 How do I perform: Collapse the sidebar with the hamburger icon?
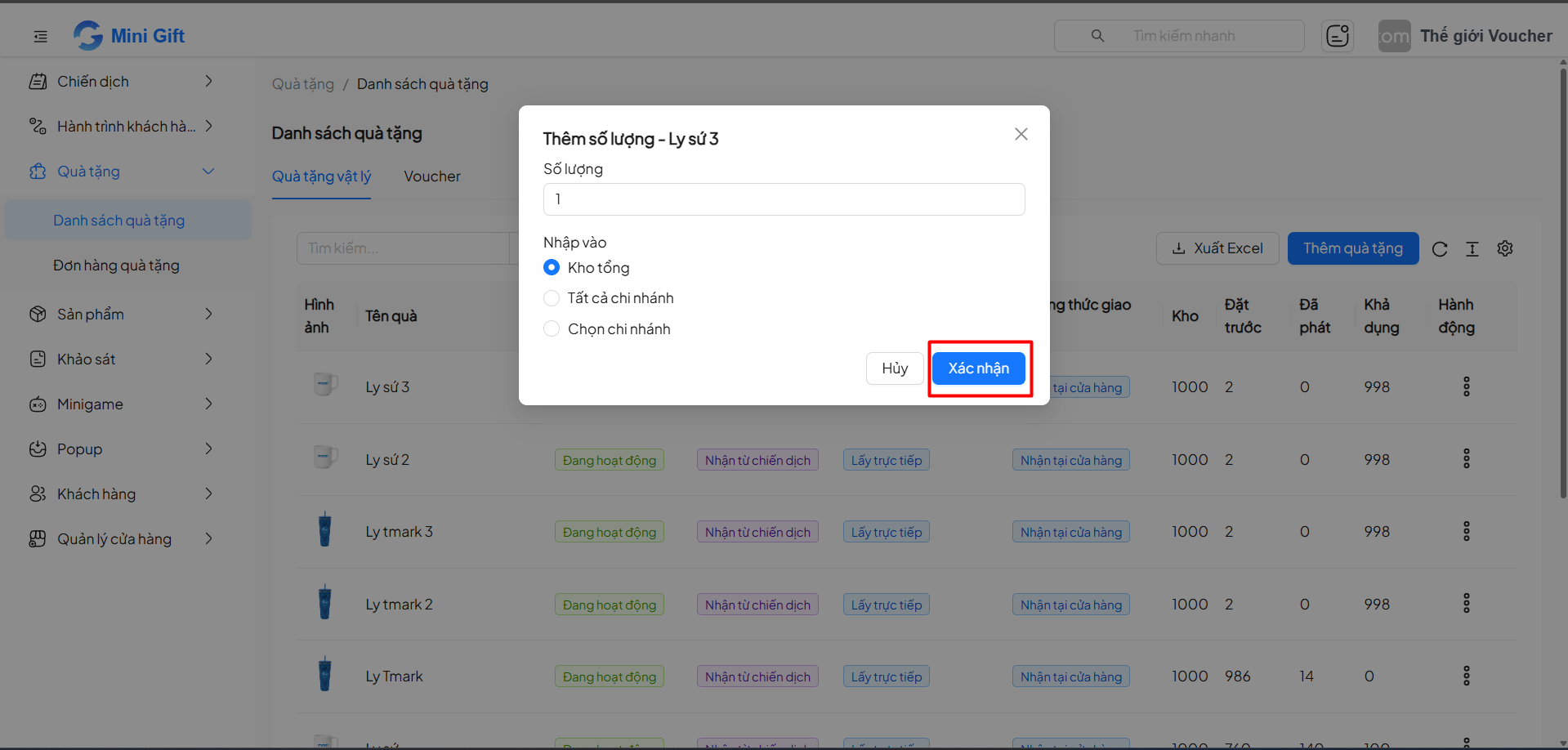(x=40, y=36)
